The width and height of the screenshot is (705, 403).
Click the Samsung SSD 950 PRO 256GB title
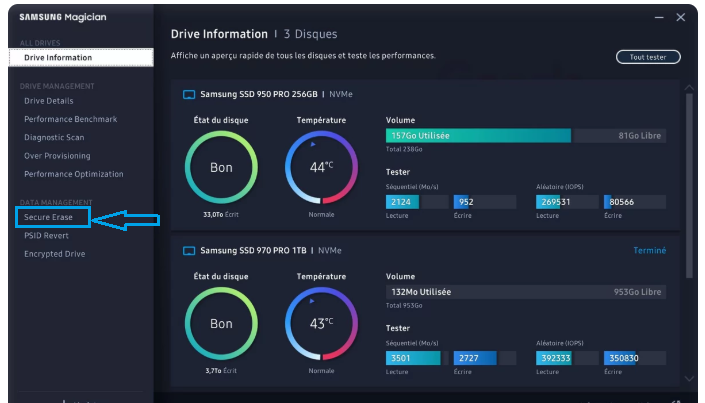tap(259, 94)
